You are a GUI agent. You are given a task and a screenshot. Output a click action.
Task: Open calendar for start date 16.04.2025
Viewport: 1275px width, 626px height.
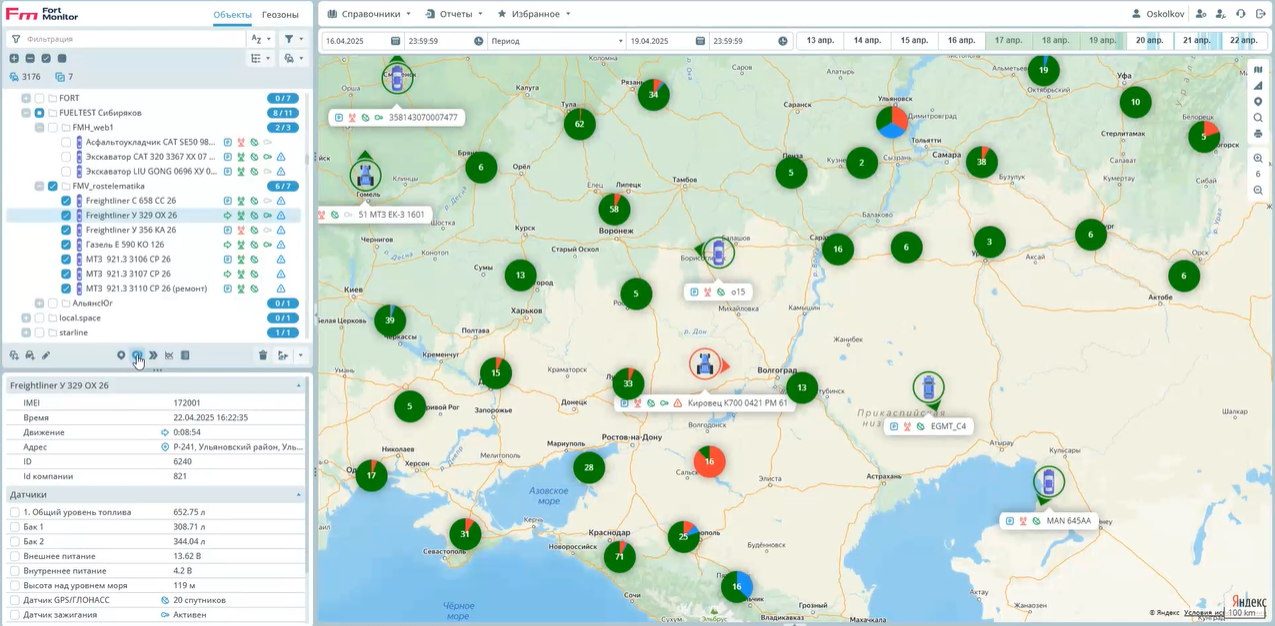[396, 41]
